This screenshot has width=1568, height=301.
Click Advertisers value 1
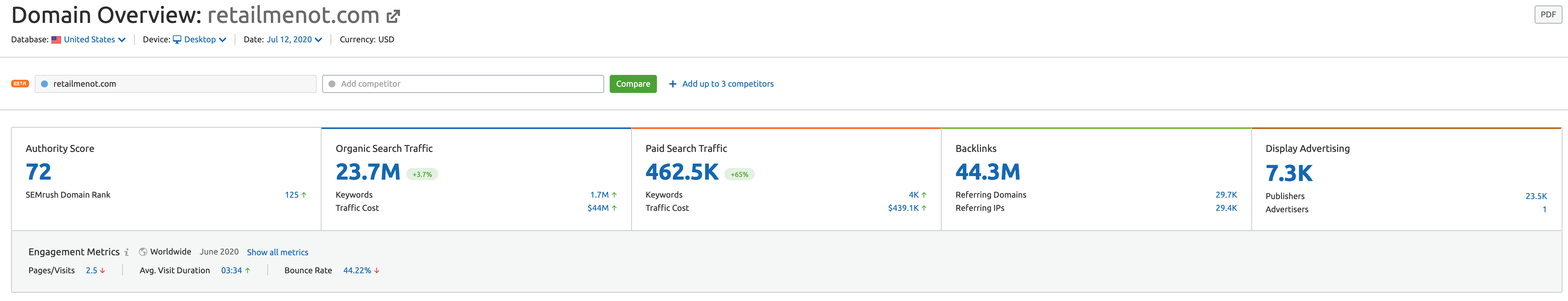coord(1544,209)
